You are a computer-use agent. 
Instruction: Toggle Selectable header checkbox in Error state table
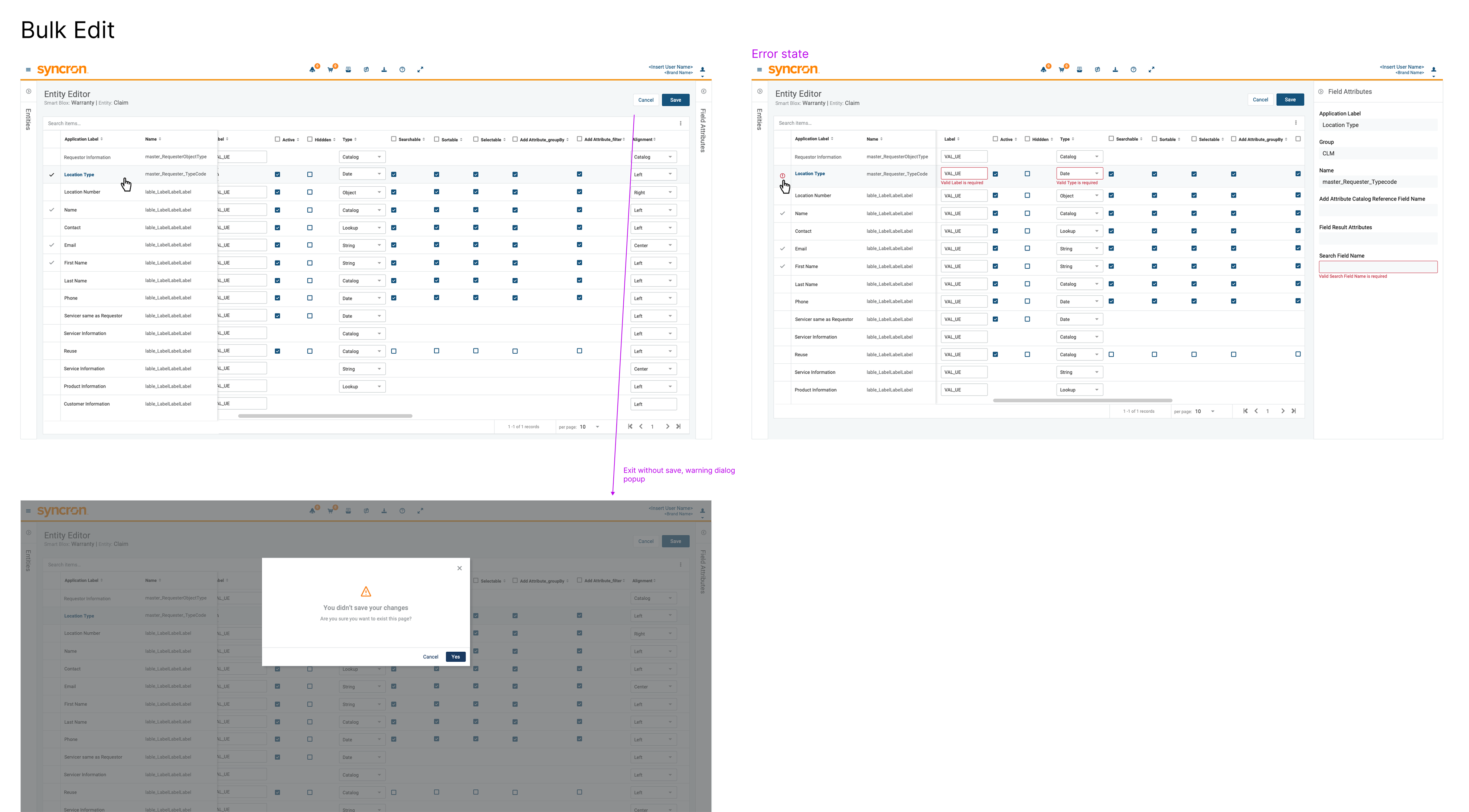(x=1194, y=138)
